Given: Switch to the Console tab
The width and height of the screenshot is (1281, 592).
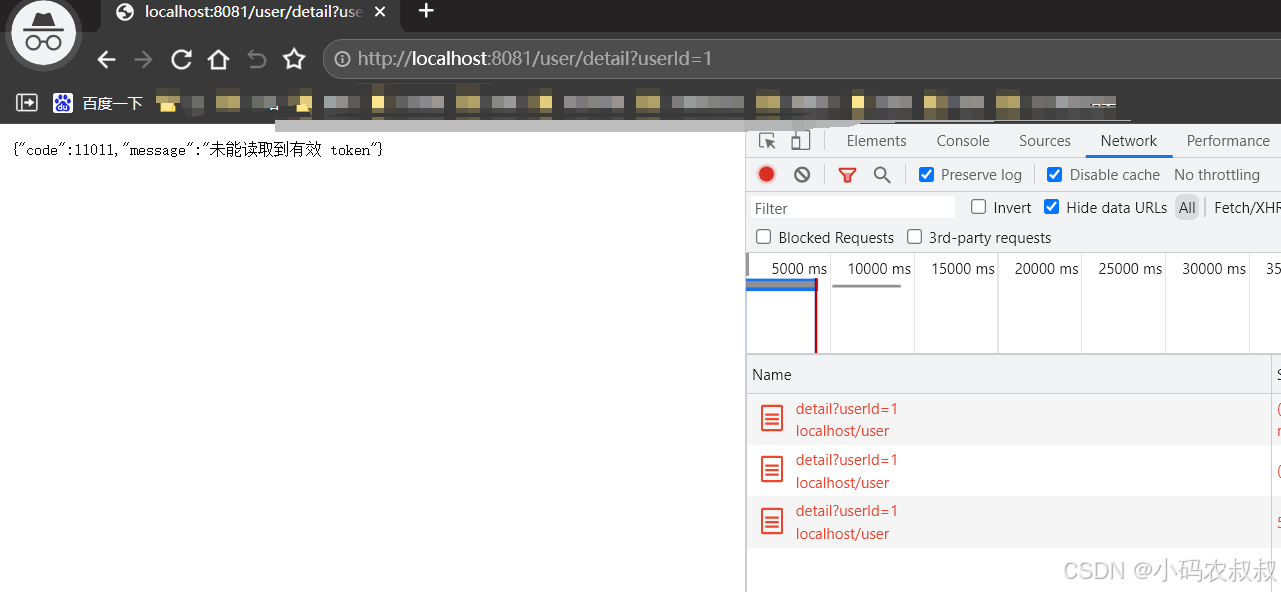Looking at the screenshot, I should 963,141.
